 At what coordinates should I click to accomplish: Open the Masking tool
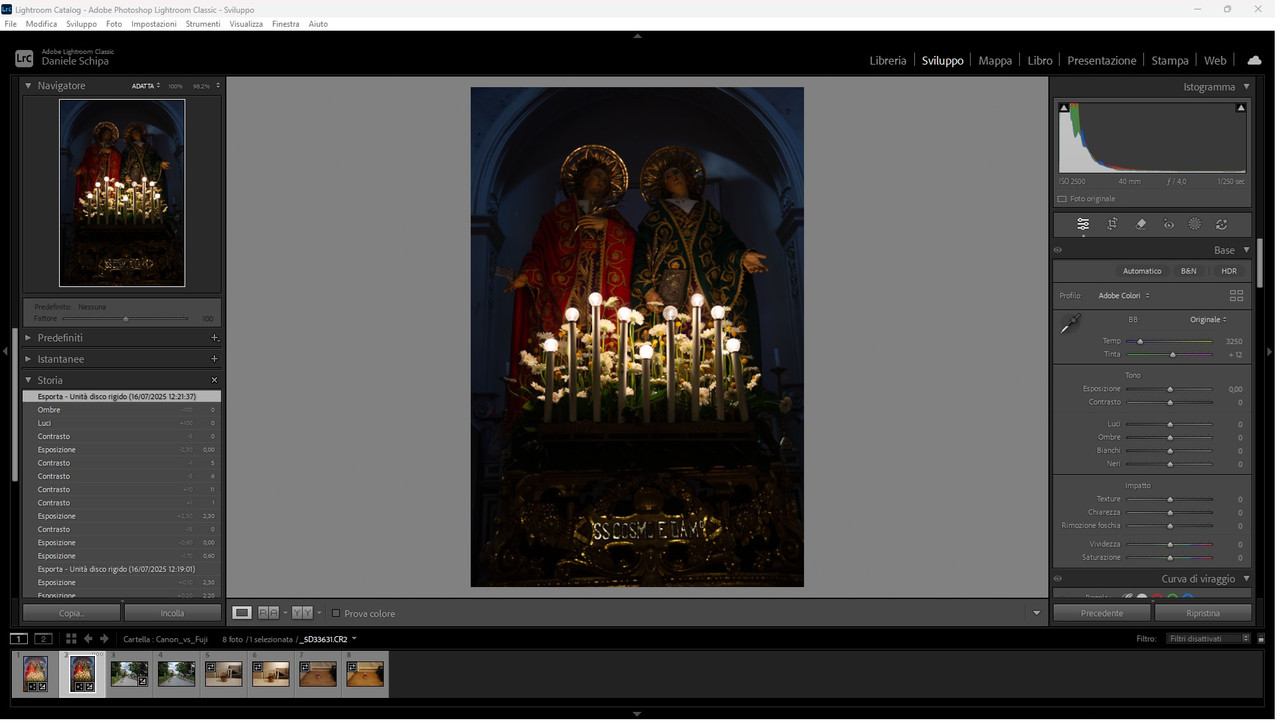[1195, 225]
